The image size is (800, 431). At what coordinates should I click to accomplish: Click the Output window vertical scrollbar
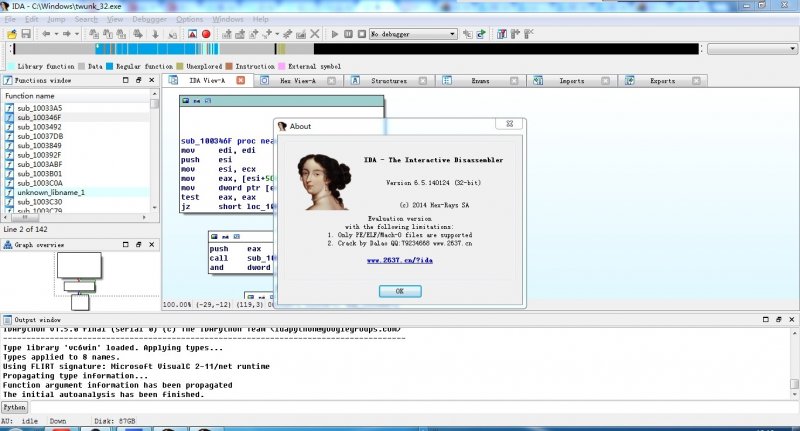point(794,364)
